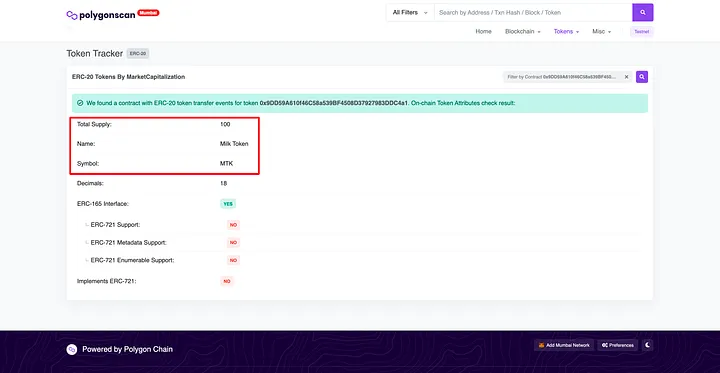The height and width of the screenshot is (373, 720).
Task: Click the ERC-20 badge beside Token Tracker
Action: [138, 54]
